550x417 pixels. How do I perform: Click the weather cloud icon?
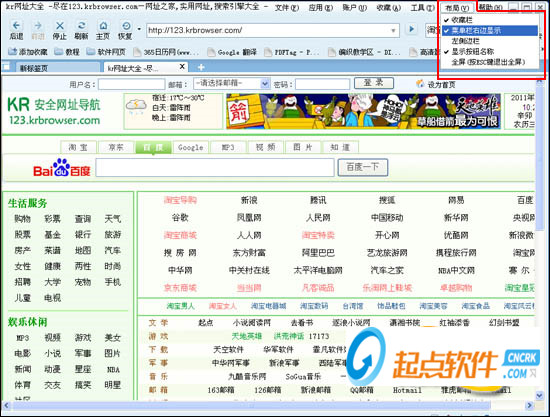[136, 106]
